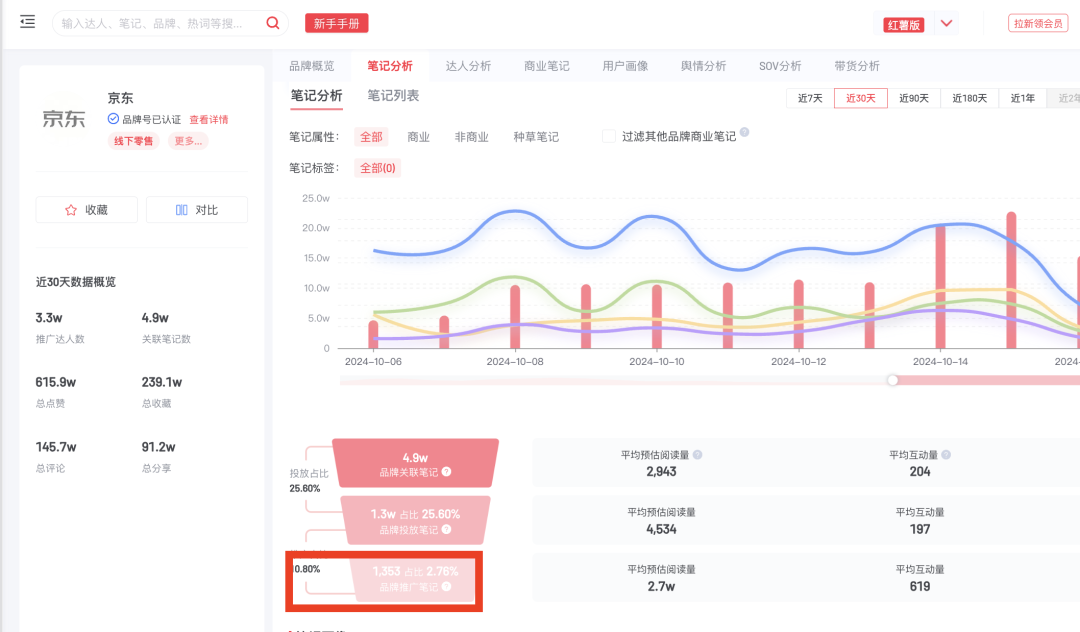
Task: Open the 全部(0) note tag dropdown
Action: 377,167
